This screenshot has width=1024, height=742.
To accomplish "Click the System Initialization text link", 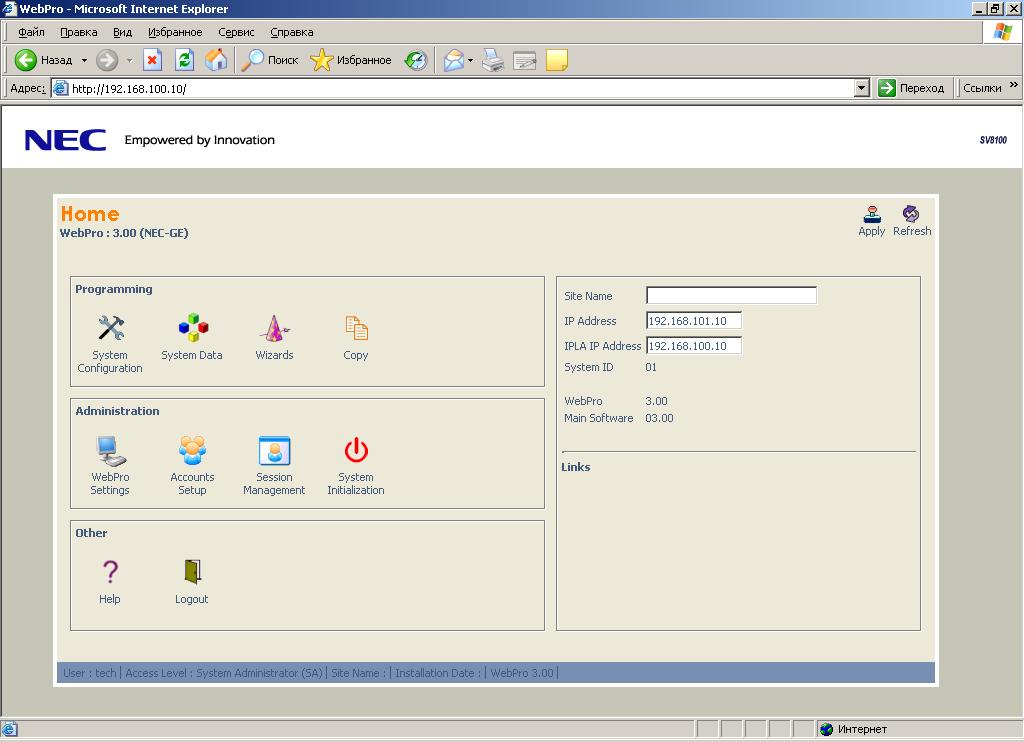I will [x=356, y=484].
